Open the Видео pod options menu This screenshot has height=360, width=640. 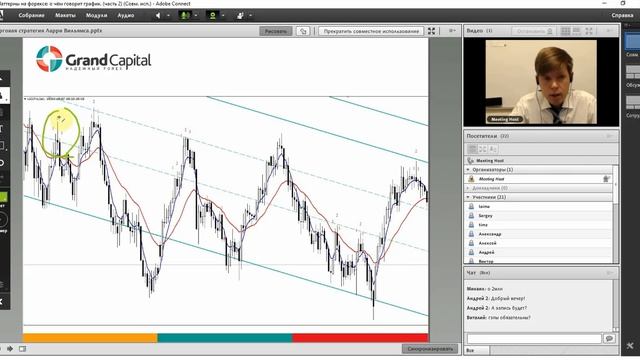click(609, 31)
